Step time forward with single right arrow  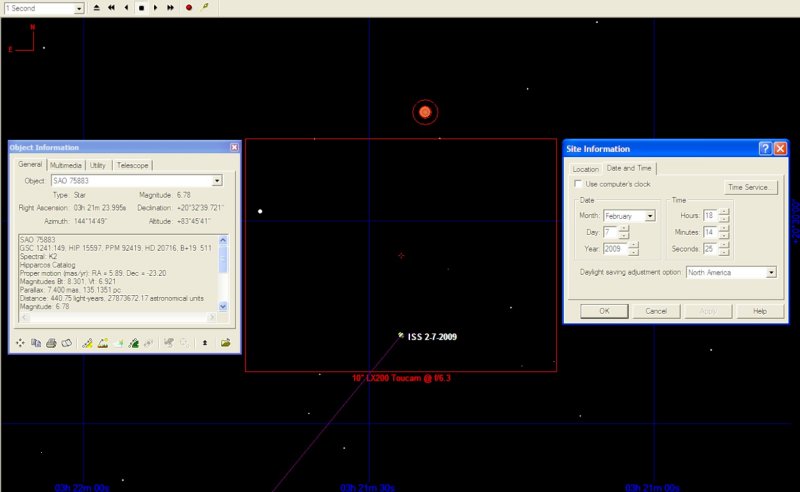(x=156, y=8)
